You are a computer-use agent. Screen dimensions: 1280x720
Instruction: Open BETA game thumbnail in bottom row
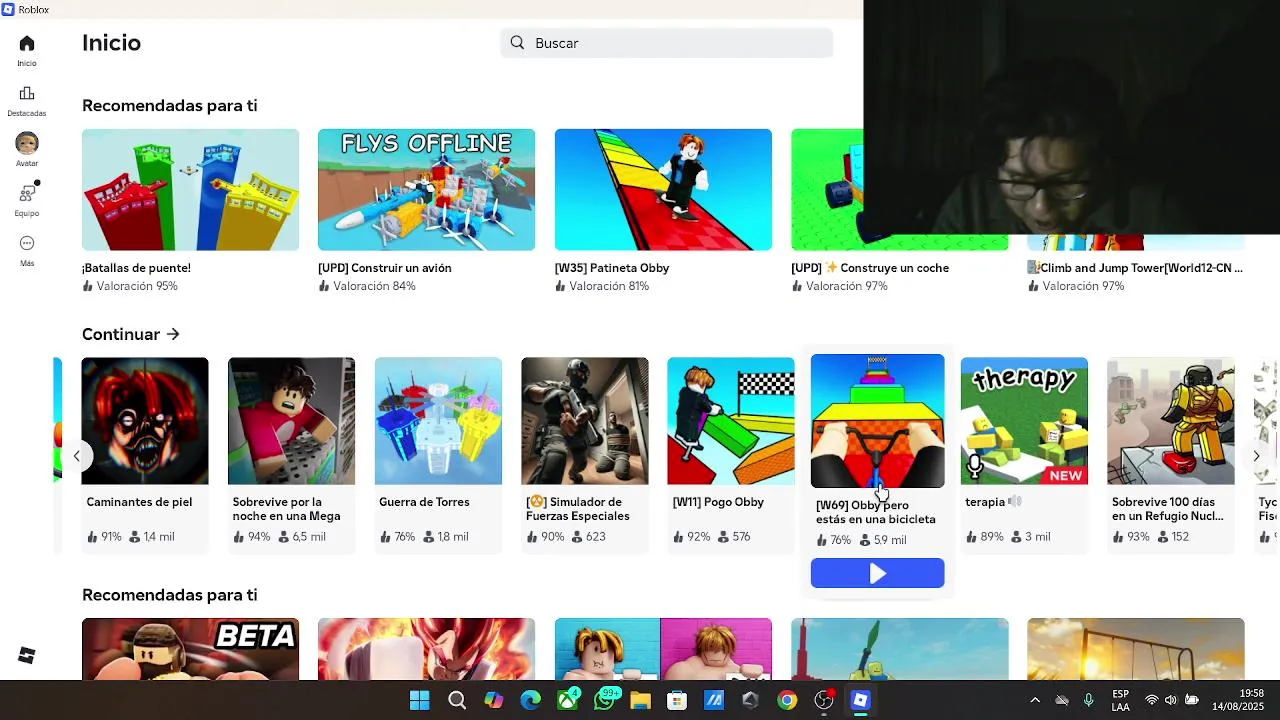190,649
